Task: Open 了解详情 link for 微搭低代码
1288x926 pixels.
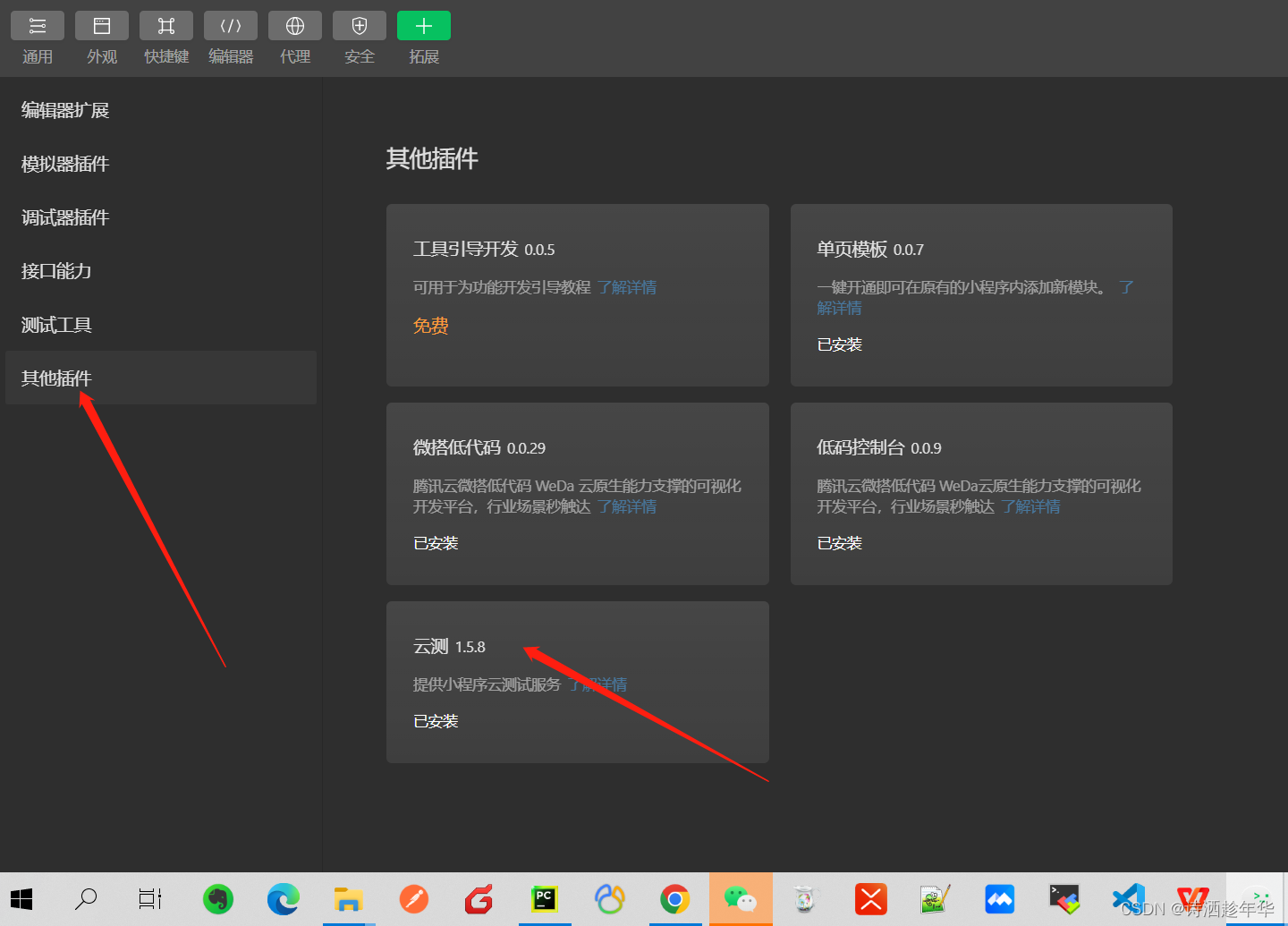Action: coord(627,506)
